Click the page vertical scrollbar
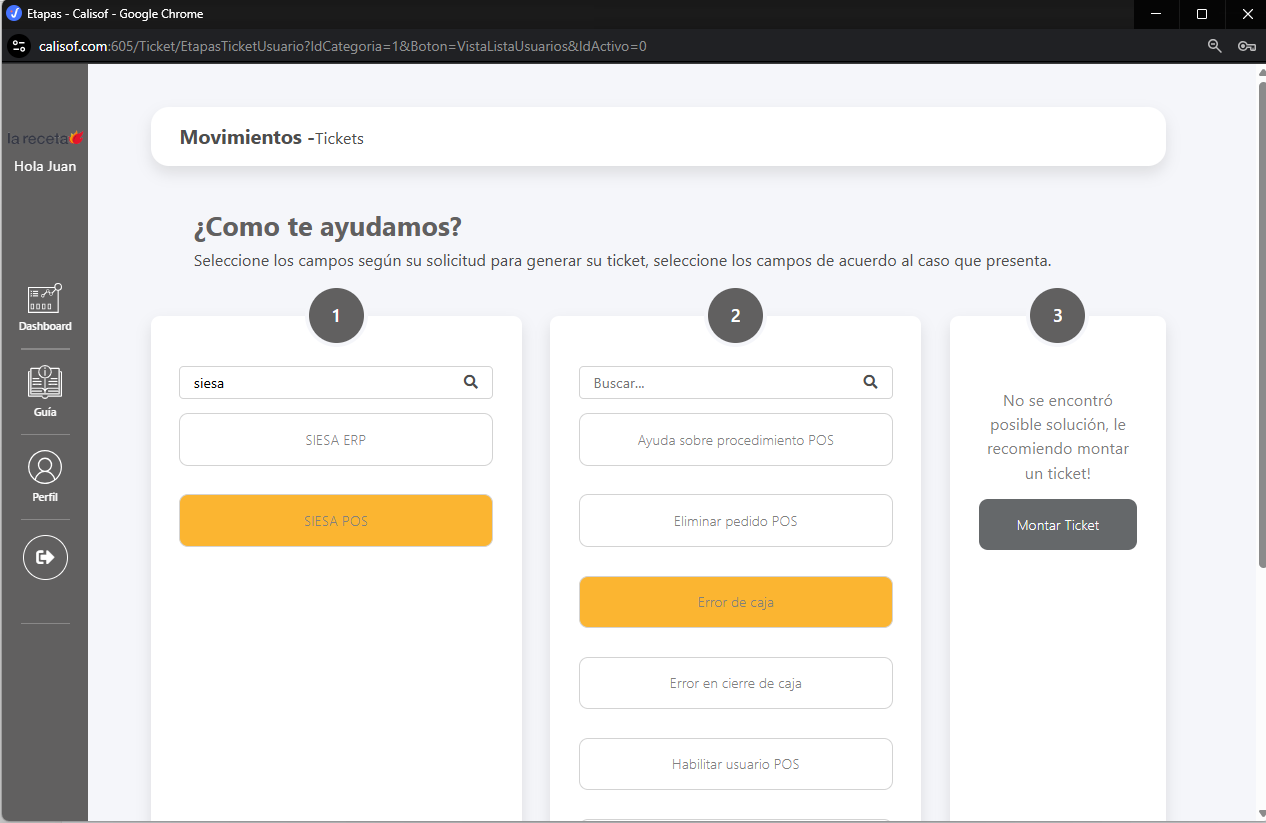Screen dimensions: 1266x823 coord(1261,325)
